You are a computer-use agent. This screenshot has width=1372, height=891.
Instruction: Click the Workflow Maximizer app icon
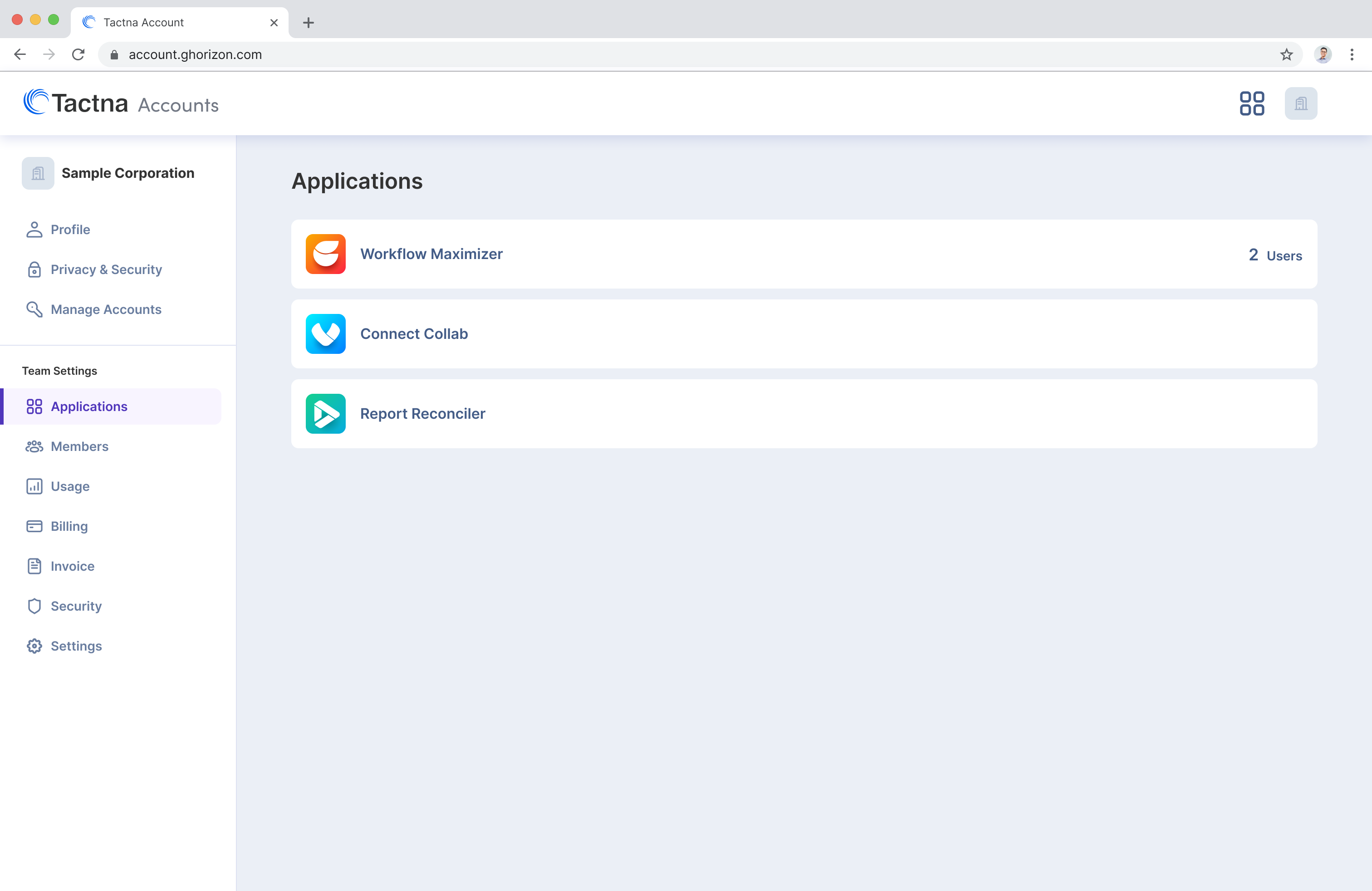[325, 254]
